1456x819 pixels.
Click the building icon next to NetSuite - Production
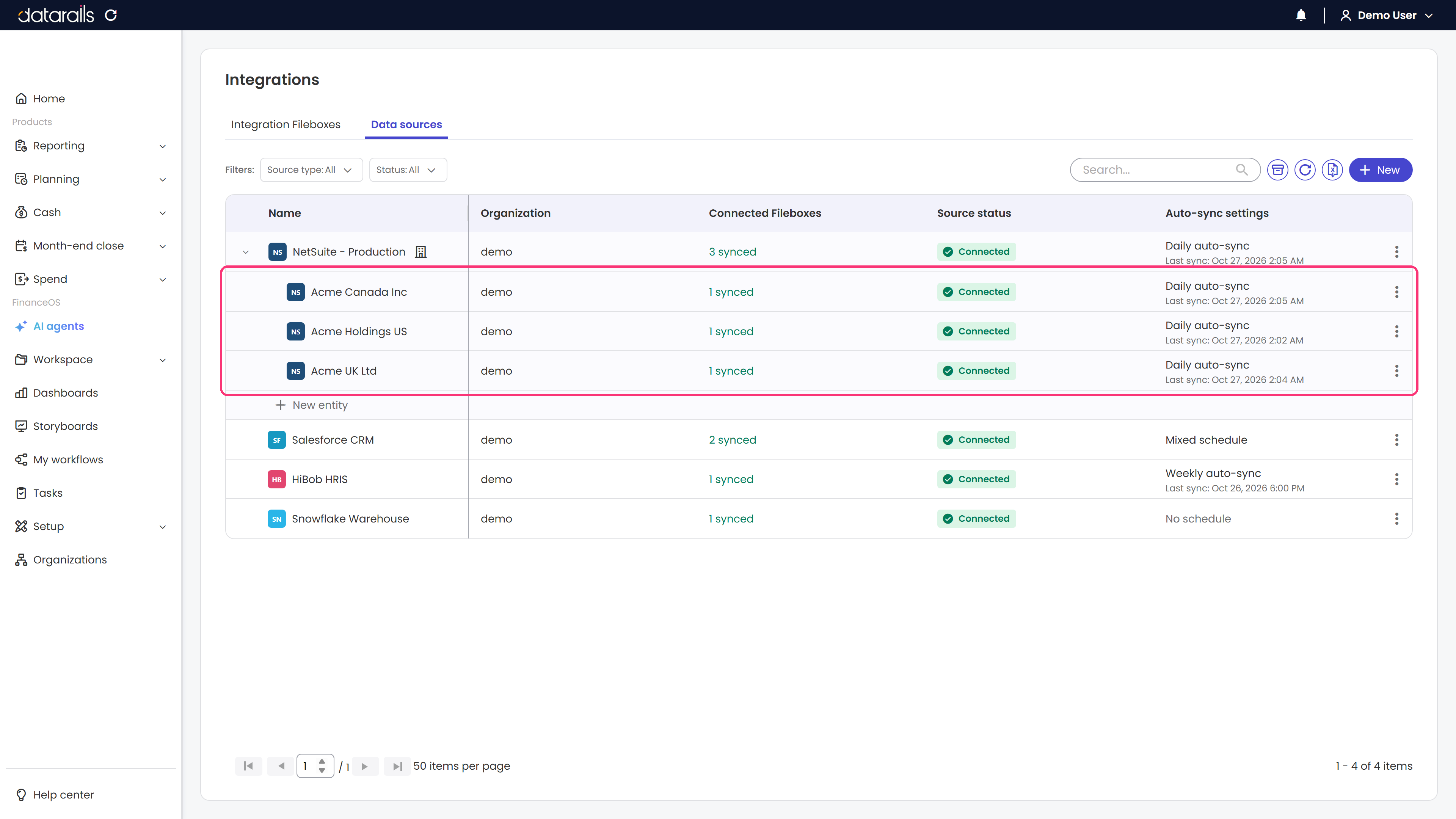coord(420,251)
